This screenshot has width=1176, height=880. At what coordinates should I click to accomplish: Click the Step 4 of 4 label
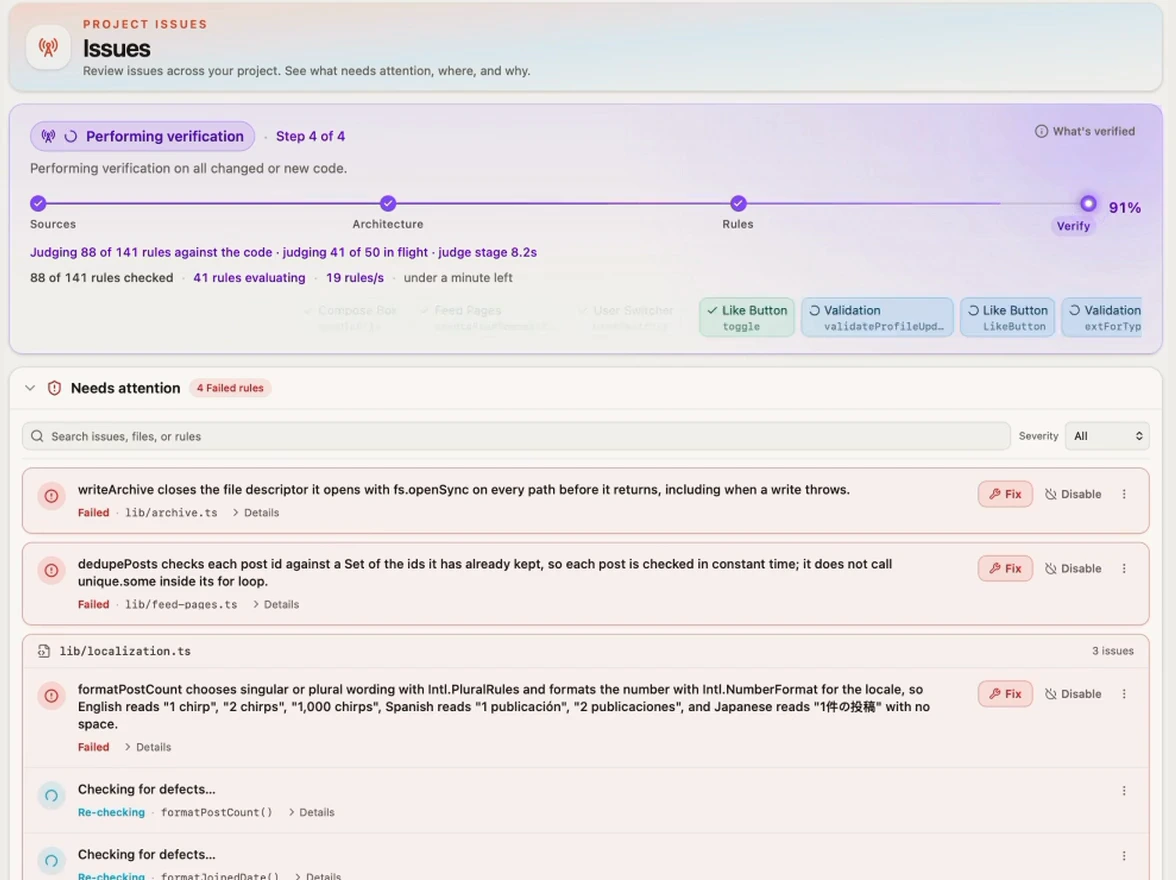tap(310, 137)
